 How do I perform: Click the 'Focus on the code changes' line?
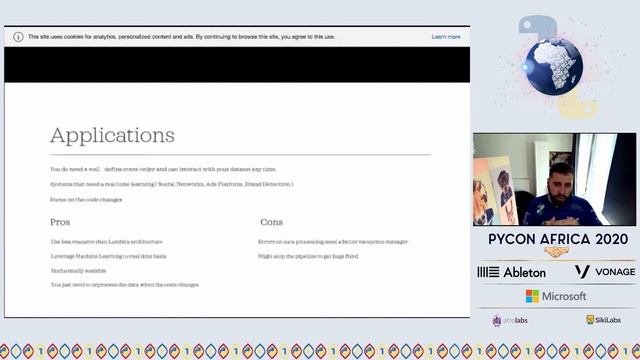86,200
